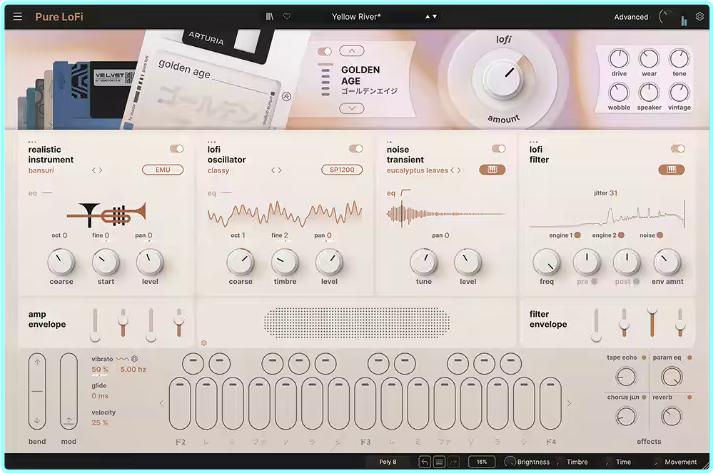
Task: Click the keyboard icon in noise transient
Action: [492, 170]
